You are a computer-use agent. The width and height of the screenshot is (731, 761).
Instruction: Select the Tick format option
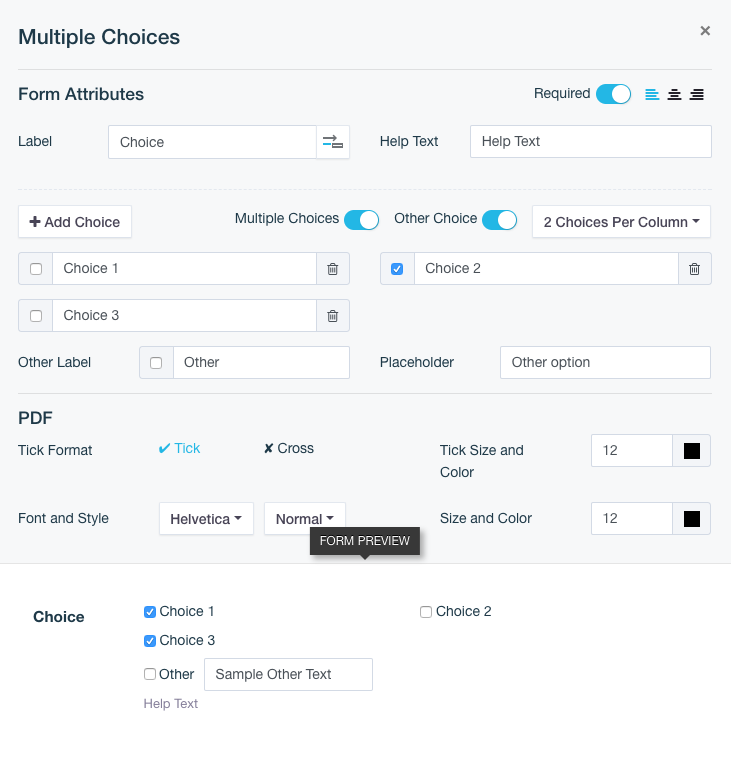(180, 449)
